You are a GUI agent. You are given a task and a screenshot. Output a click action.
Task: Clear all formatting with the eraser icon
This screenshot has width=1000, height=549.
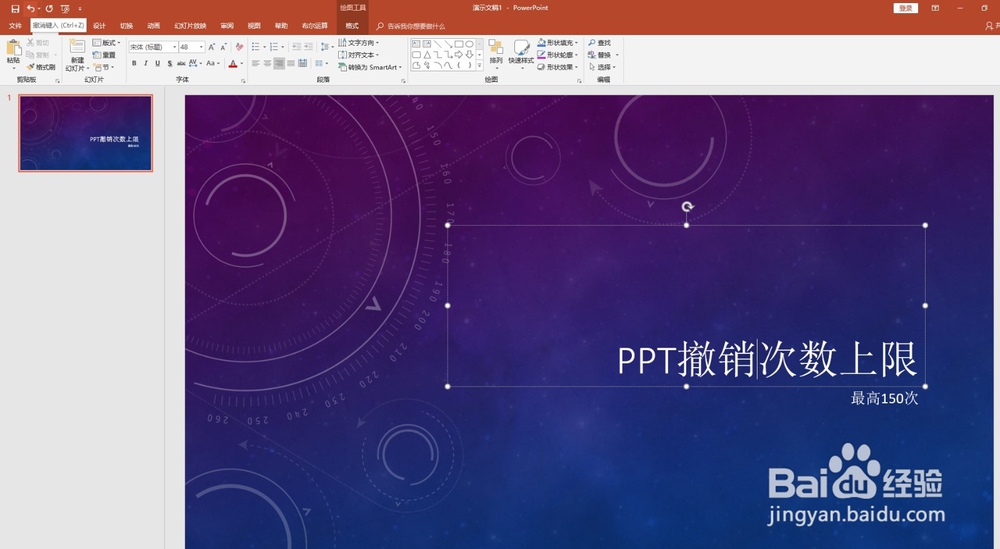239,47
